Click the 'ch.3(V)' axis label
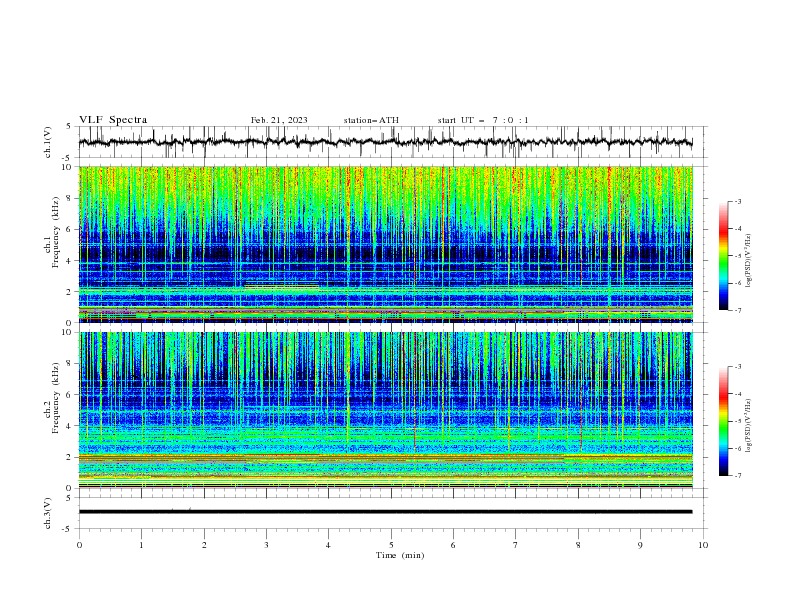This screenshot has width=792, height=612. [48, 513]
